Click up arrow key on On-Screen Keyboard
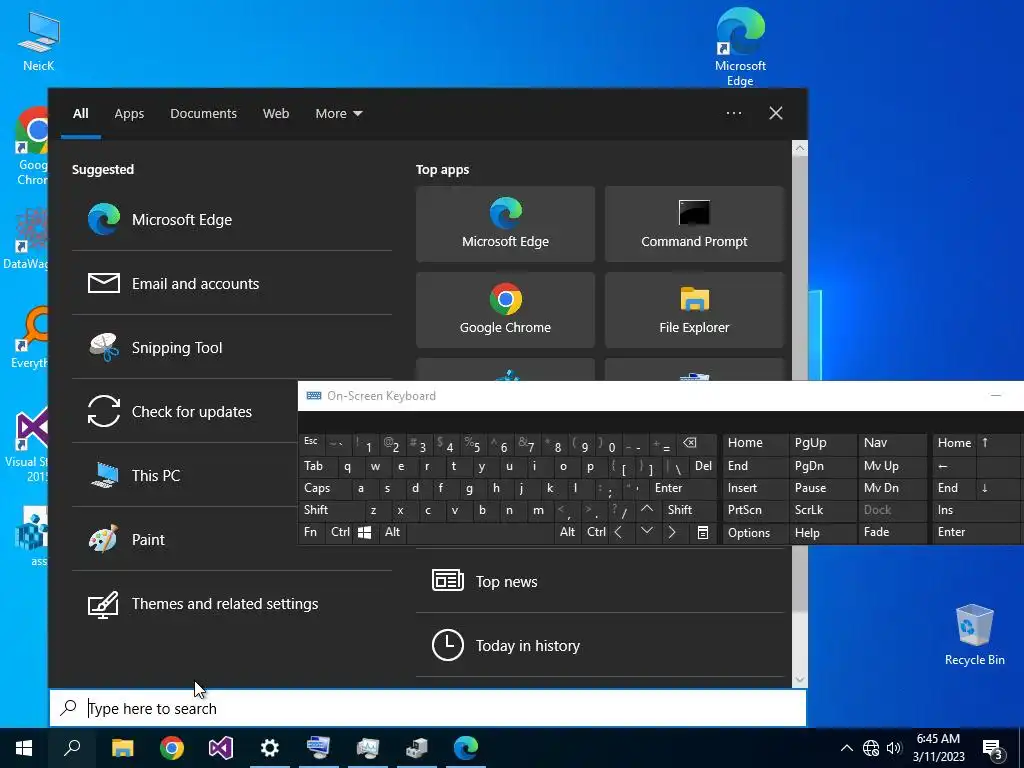The width and height of the screenshot is (1024, 768). pyautogui.click(x=647, y=509)
